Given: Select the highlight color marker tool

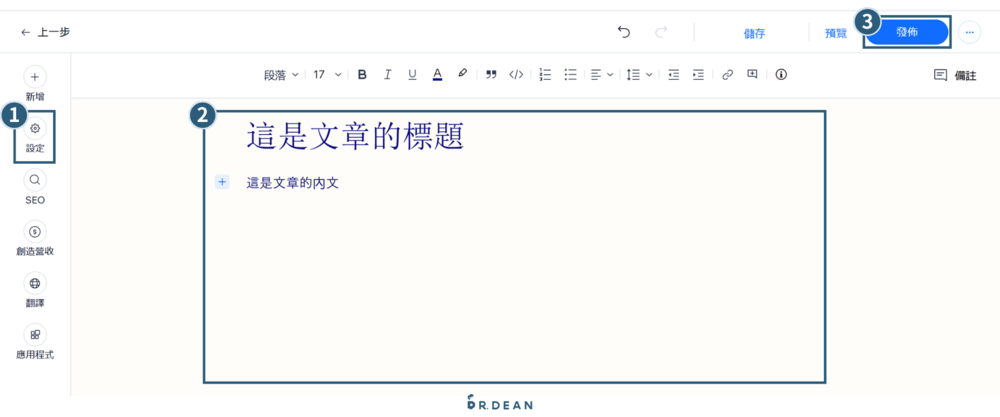Looking at the screenshot, I should pos(463,74).
